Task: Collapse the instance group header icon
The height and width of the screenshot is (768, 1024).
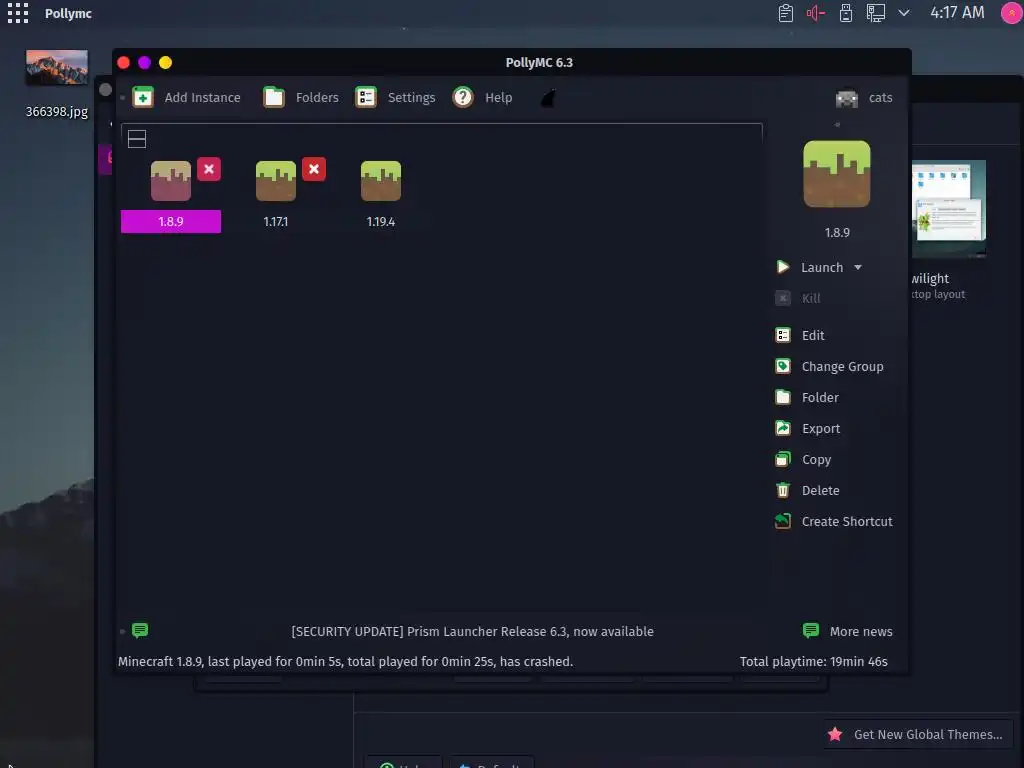Action: click(136, 139)
